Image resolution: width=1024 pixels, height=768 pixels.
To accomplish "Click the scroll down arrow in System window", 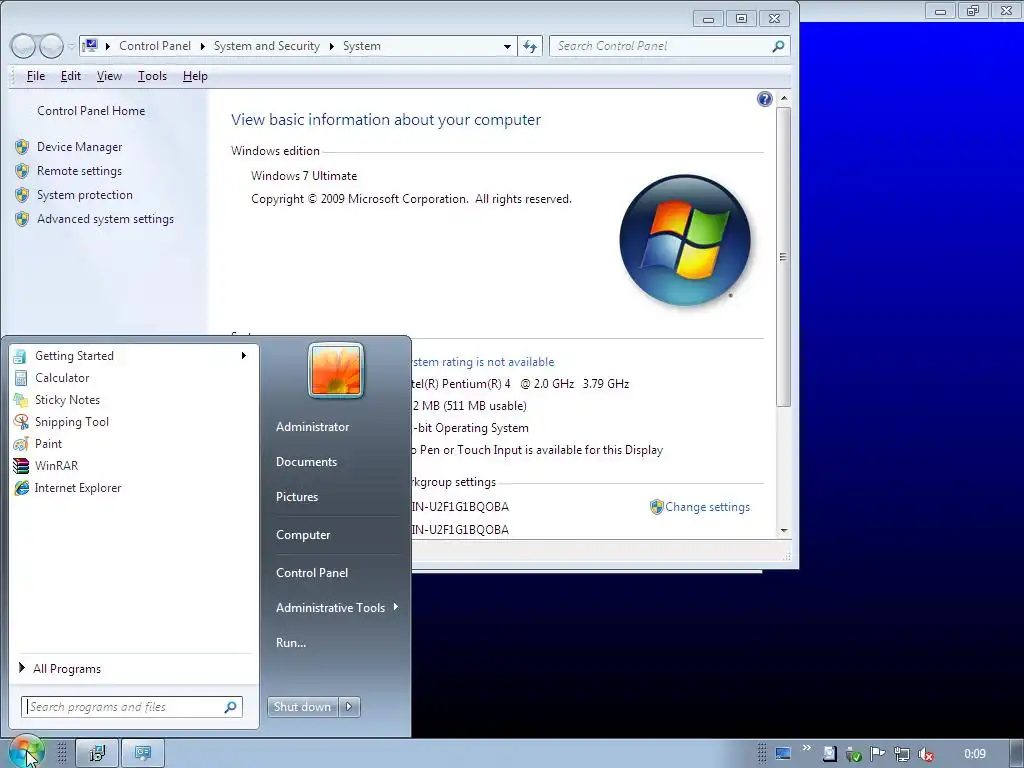I will (784, 531).
